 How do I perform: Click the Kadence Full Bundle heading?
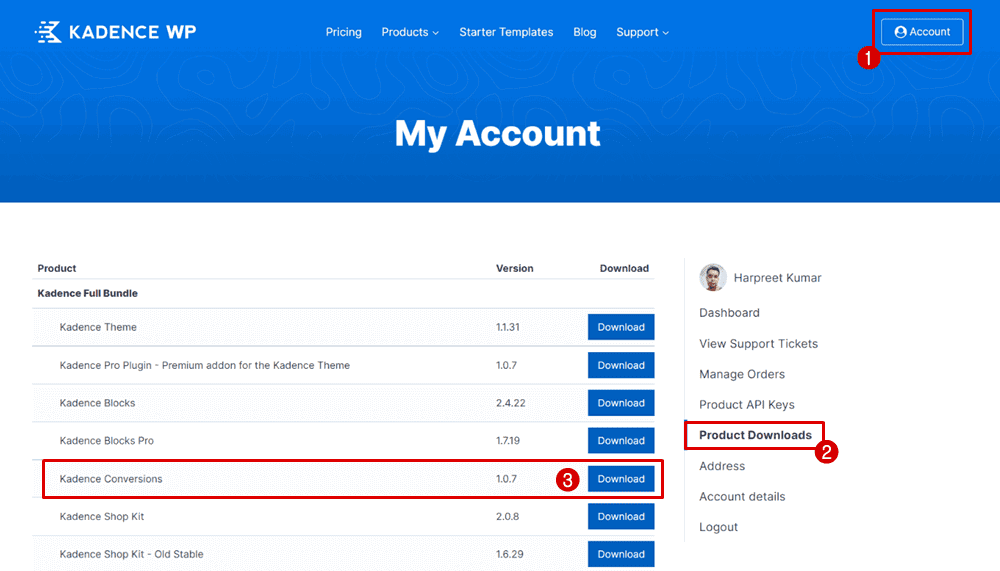(87, 293)
